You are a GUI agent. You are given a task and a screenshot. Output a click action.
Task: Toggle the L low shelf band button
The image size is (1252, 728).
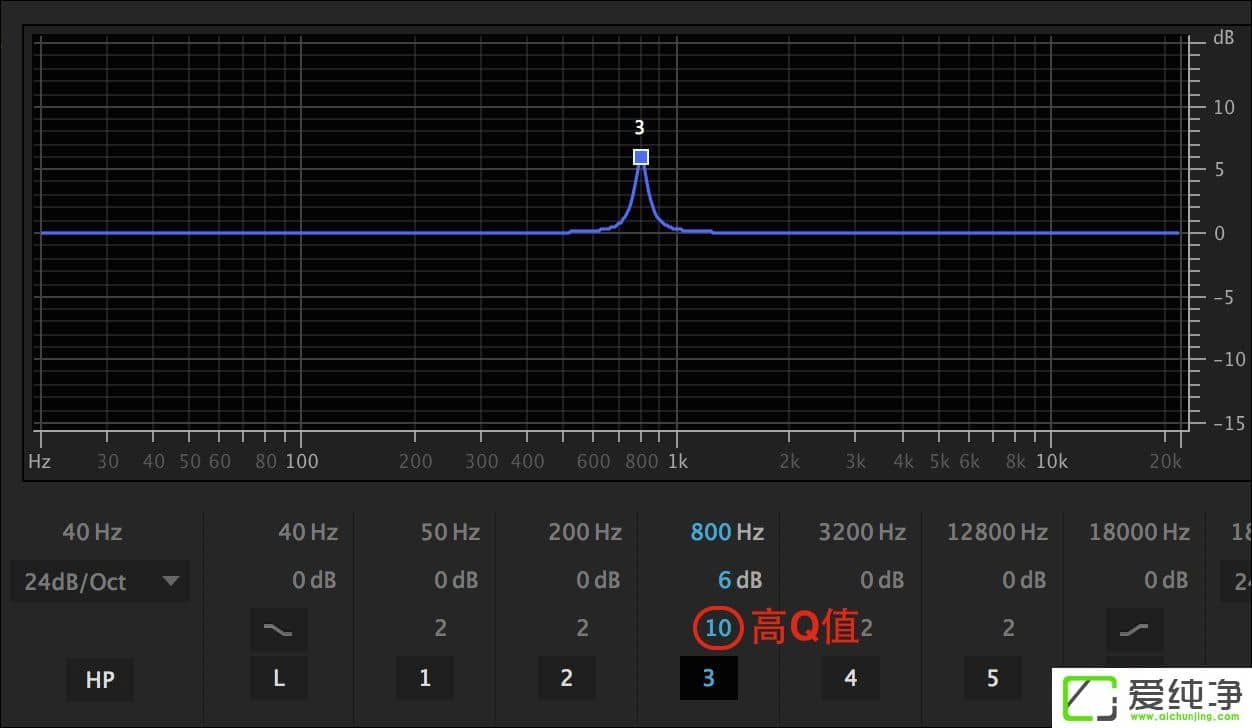279,678
